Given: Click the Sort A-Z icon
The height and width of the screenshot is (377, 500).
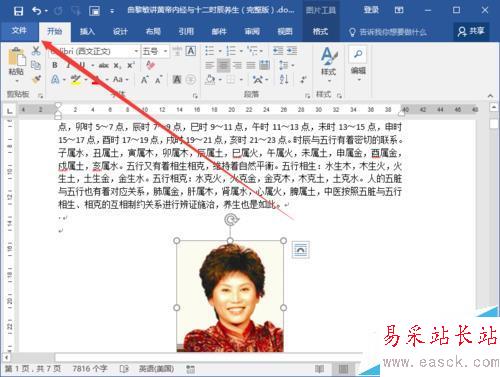Looking at the screenshot, I should pyautogui.click(x=284, y=79).
